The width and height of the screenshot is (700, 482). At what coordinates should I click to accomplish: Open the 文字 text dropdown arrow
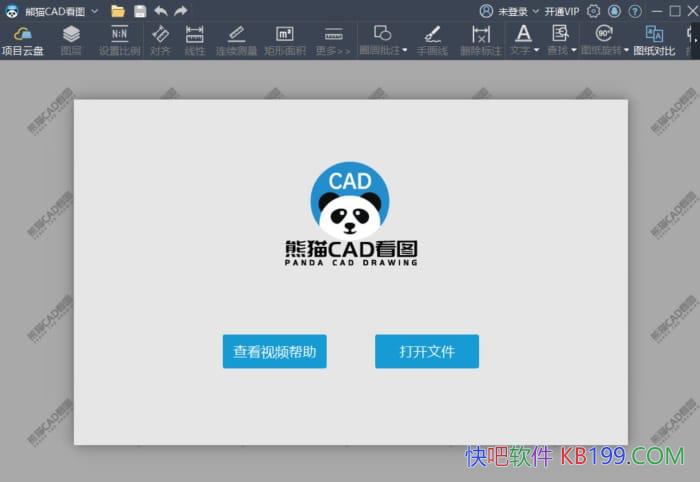tap(537, 50)
